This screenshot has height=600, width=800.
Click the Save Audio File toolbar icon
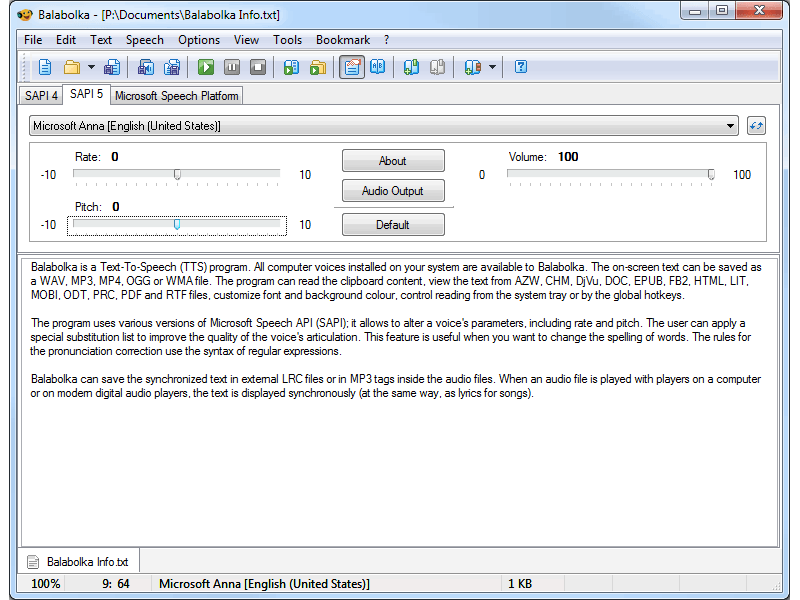pos(146,67)
